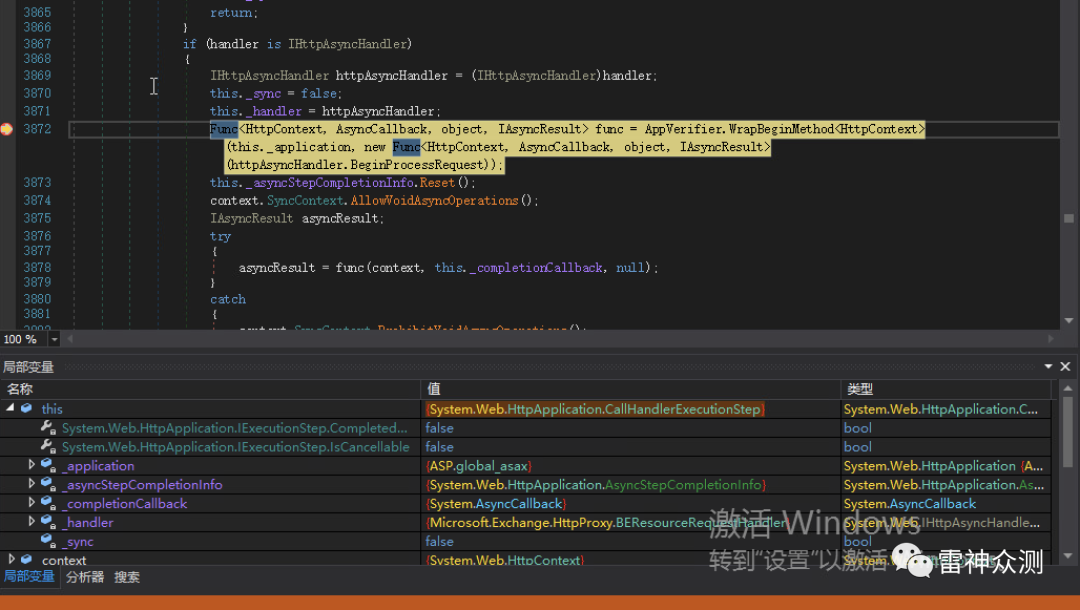Select the {System.Web.HttpApplication.CallHandlerExecutionStep} value cell
Screen dimensions: 1080x610
coord(630,409)
